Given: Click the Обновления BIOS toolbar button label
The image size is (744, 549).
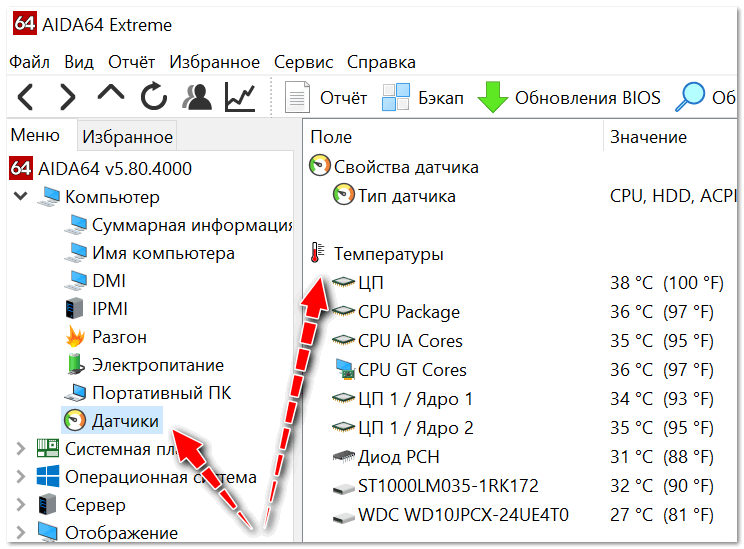Looking at the screenshot, I should 587,98.
